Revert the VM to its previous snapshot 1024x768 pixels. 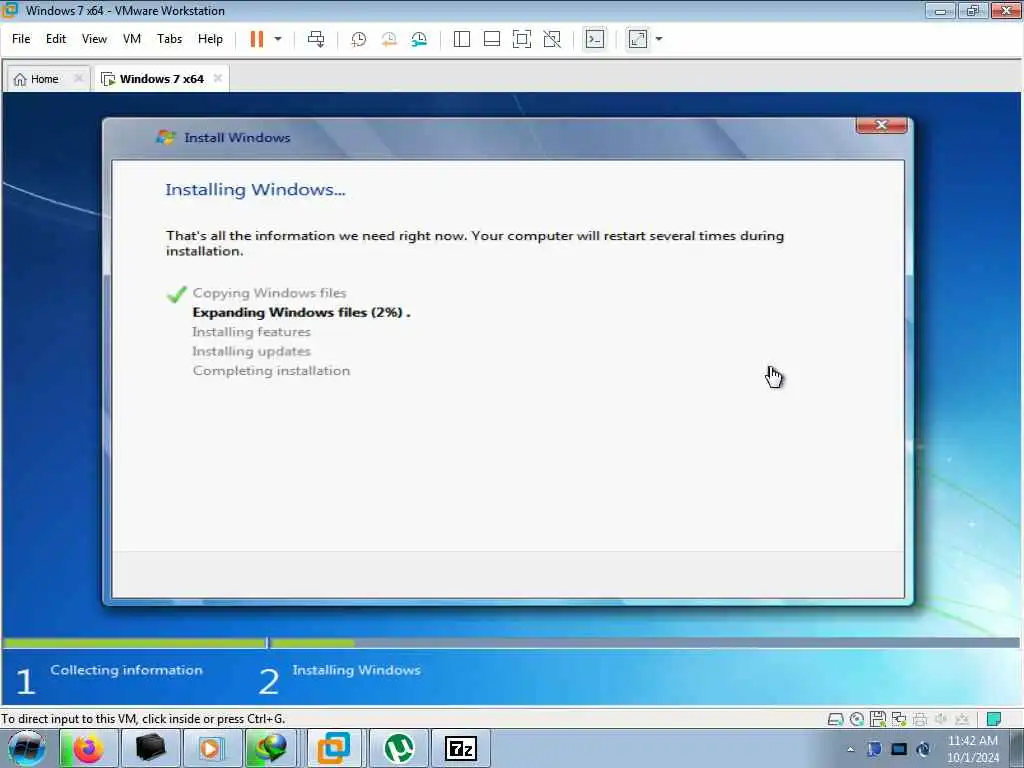coord(389,39)
